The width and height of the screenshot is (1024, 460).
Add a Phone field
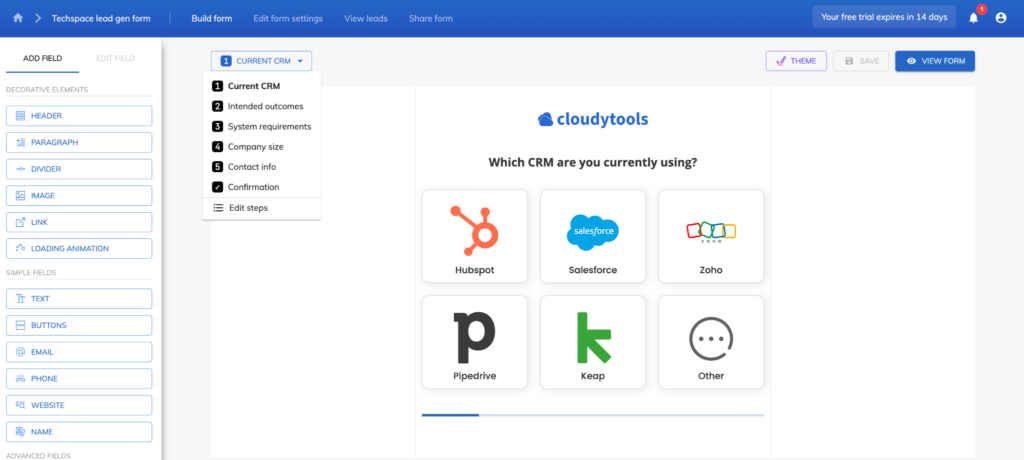[79, 378]
